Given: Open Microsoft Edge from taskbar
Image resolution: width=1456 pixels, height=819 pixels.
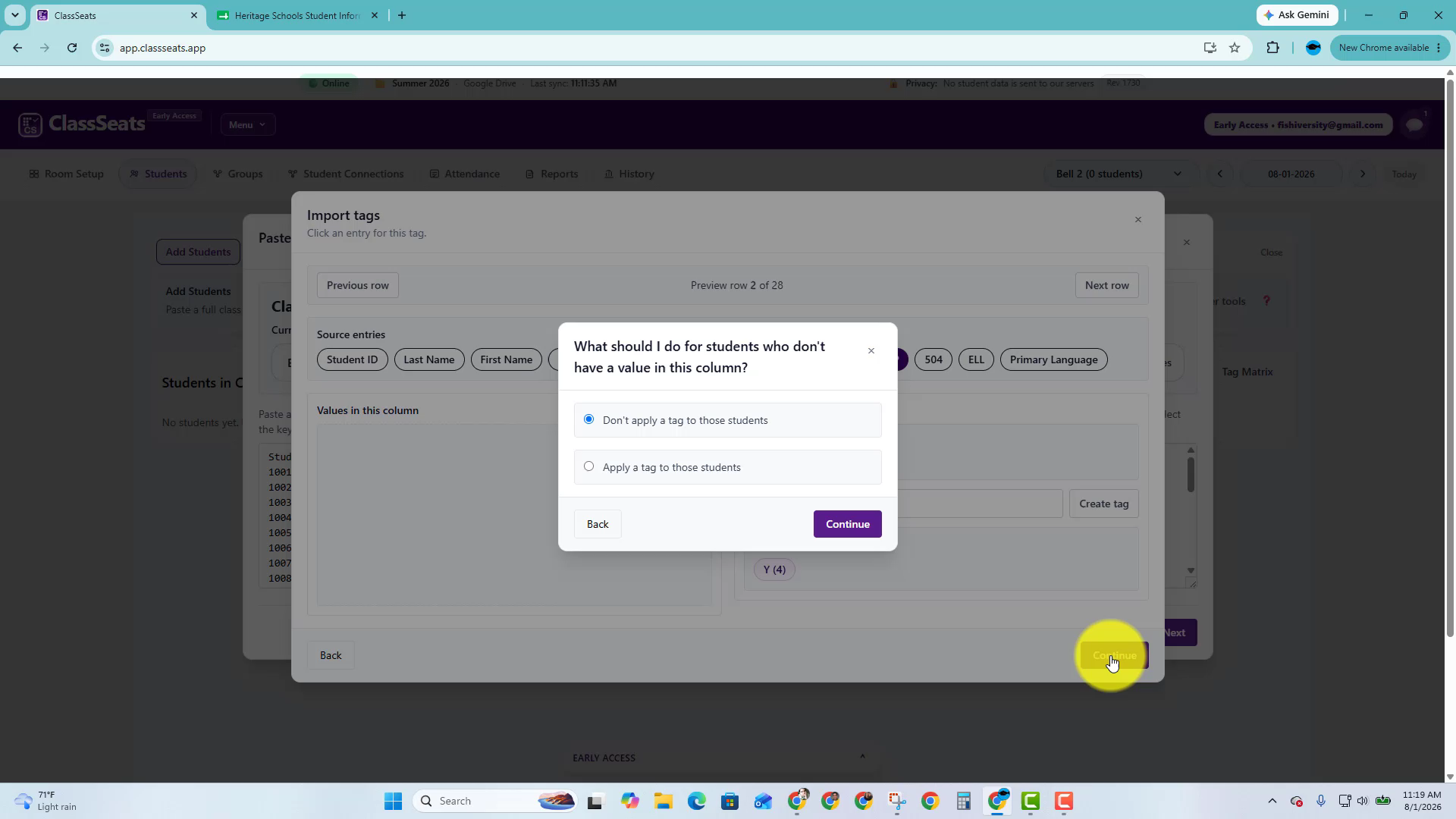Looking at the screenshot, I should click(x=697, y=801).
